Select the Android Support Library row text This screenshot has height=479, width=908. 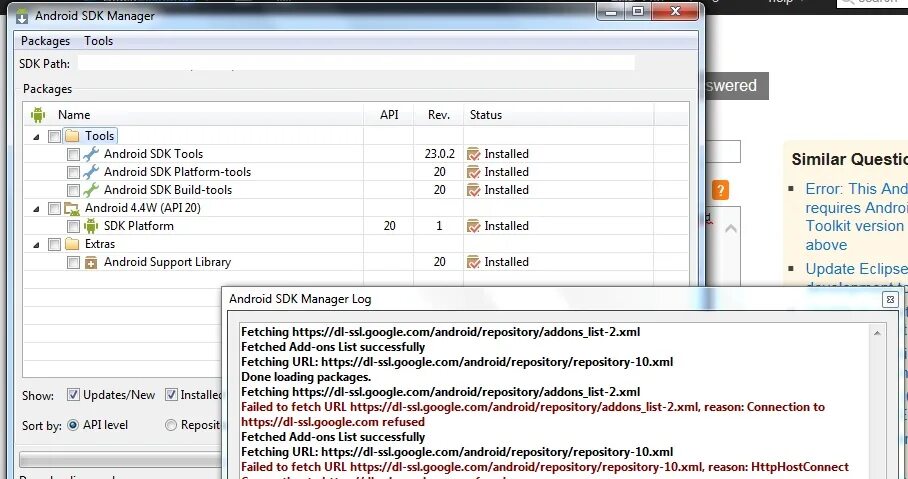click(167, 262)
